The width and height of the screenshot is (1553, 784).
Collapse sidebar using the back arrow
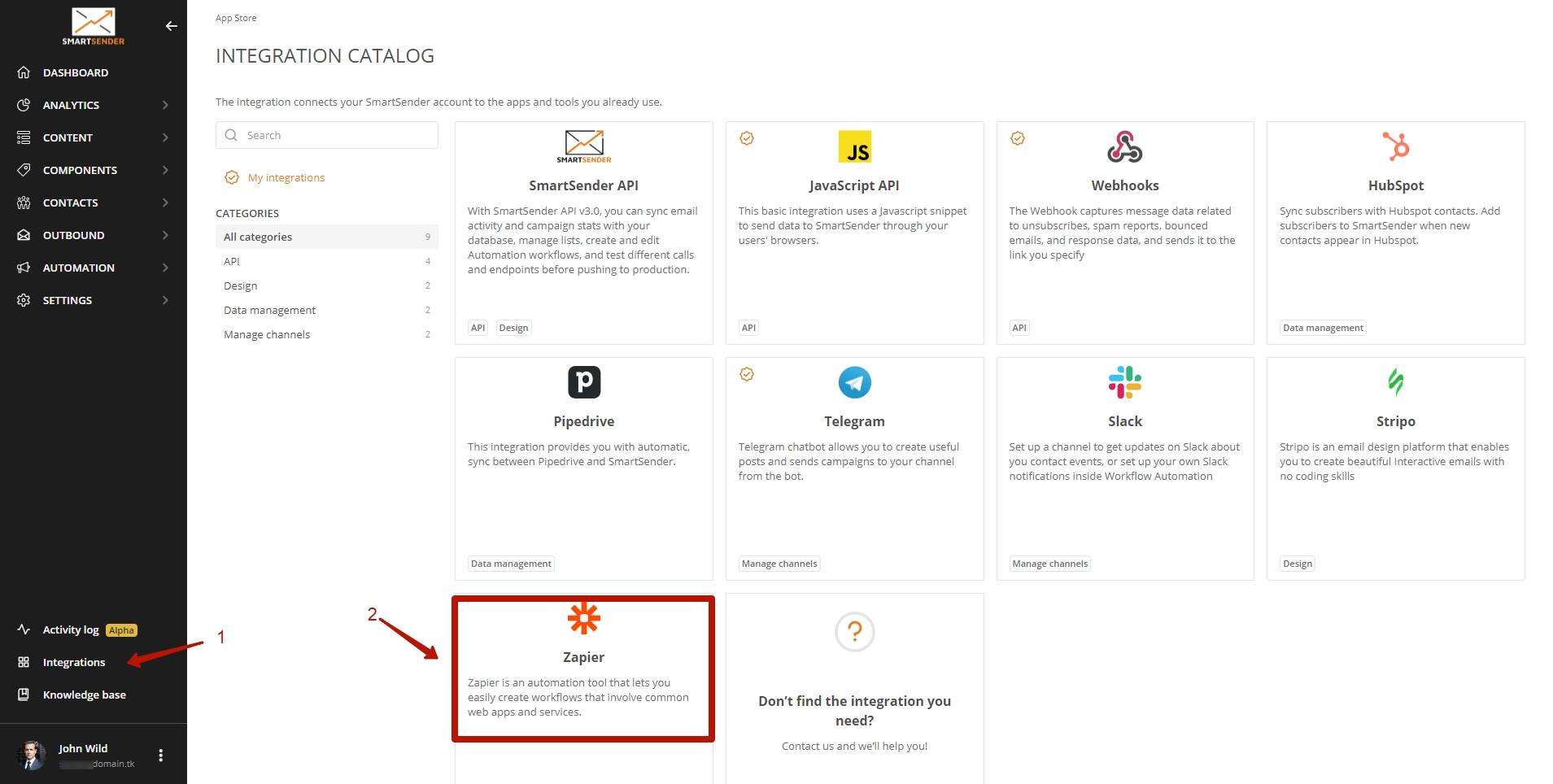[x=171, y=26]
